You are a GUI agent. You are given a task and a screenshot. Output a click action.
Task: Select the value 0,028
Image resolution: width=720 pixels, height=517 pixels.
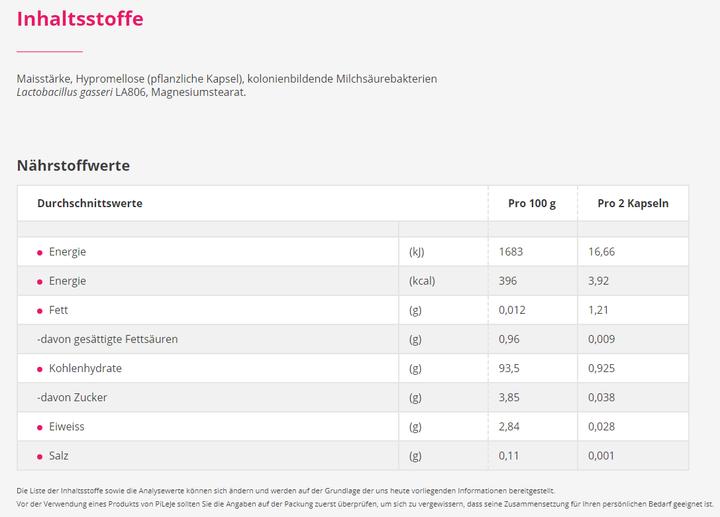point(602,427)
